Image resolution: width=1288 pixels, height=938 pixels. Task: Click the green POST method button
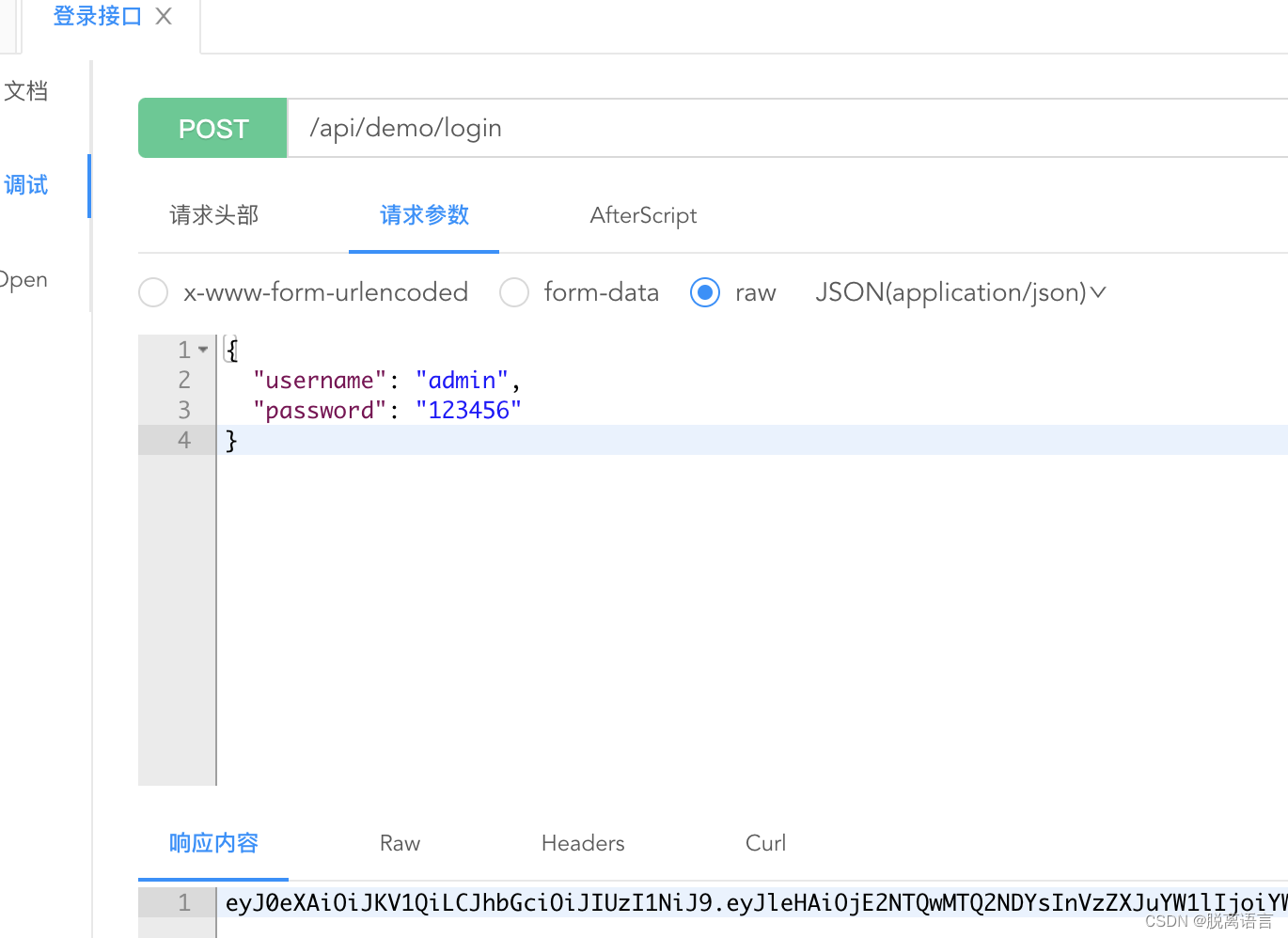[212, 128]
